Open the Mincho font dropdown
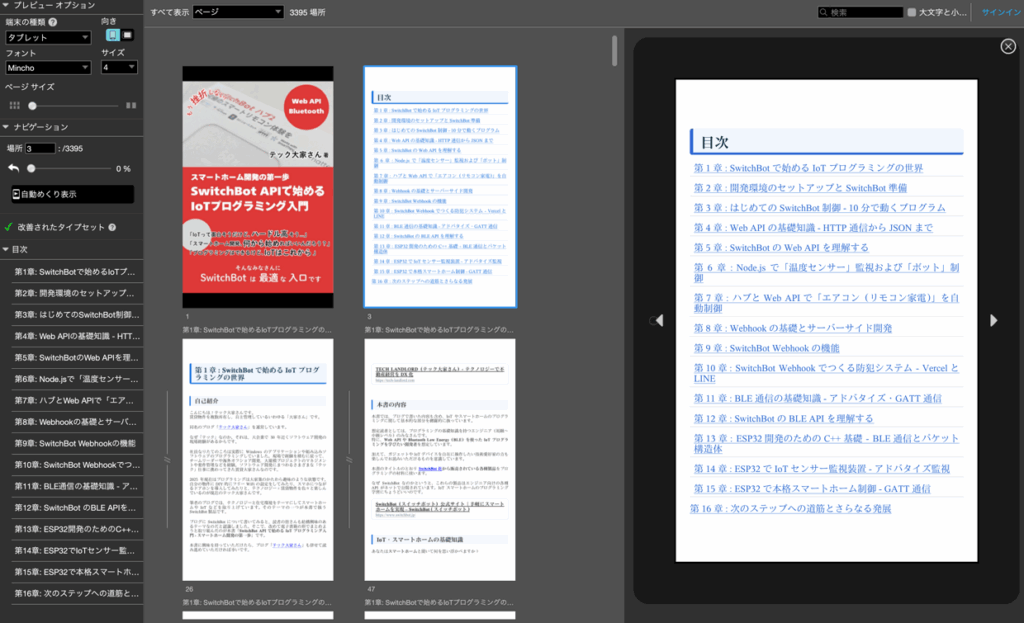Viewport: 1024px width, 623px height. [x=48, y=68]
